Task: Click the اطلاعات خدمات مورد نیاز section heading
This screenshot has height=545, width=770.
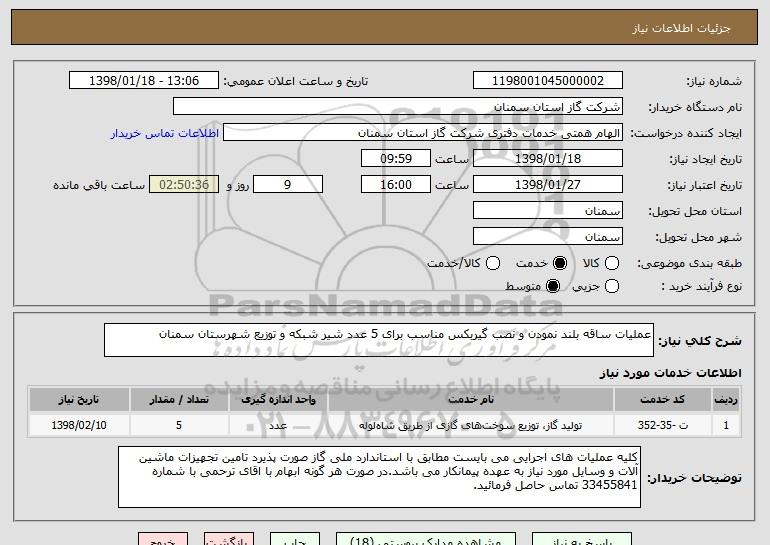Action: (x=670, y=373)
